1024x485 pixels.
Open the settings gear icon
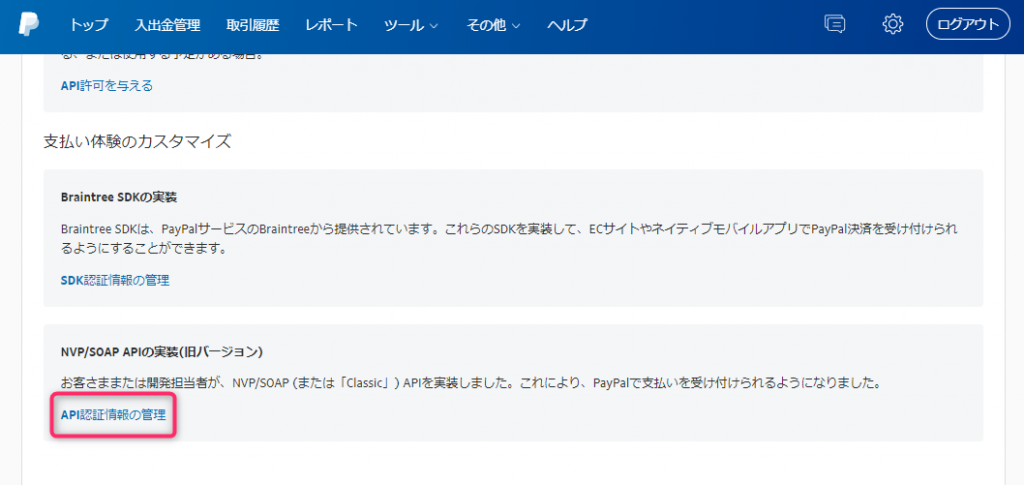pyautogui.click(x=892, y=25)
